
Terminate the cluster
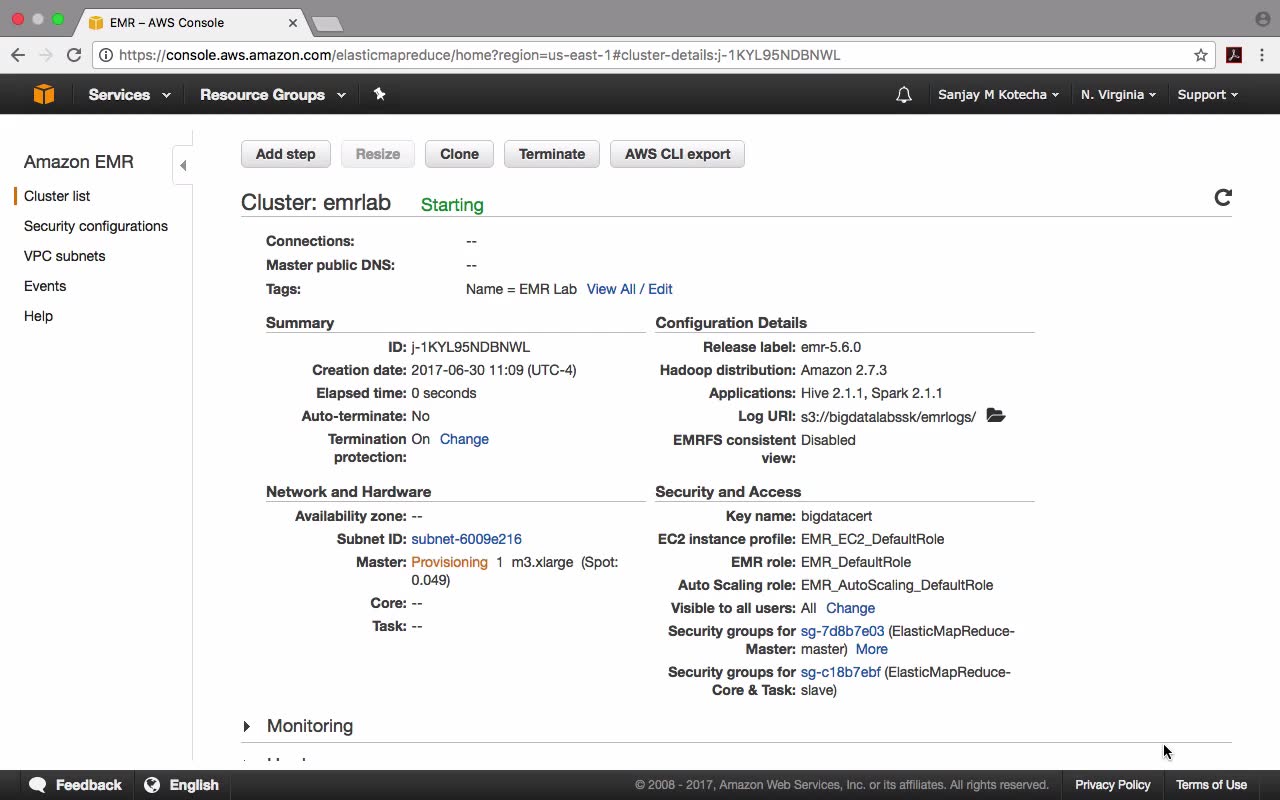pyautogui.click(x=552, y=154)
